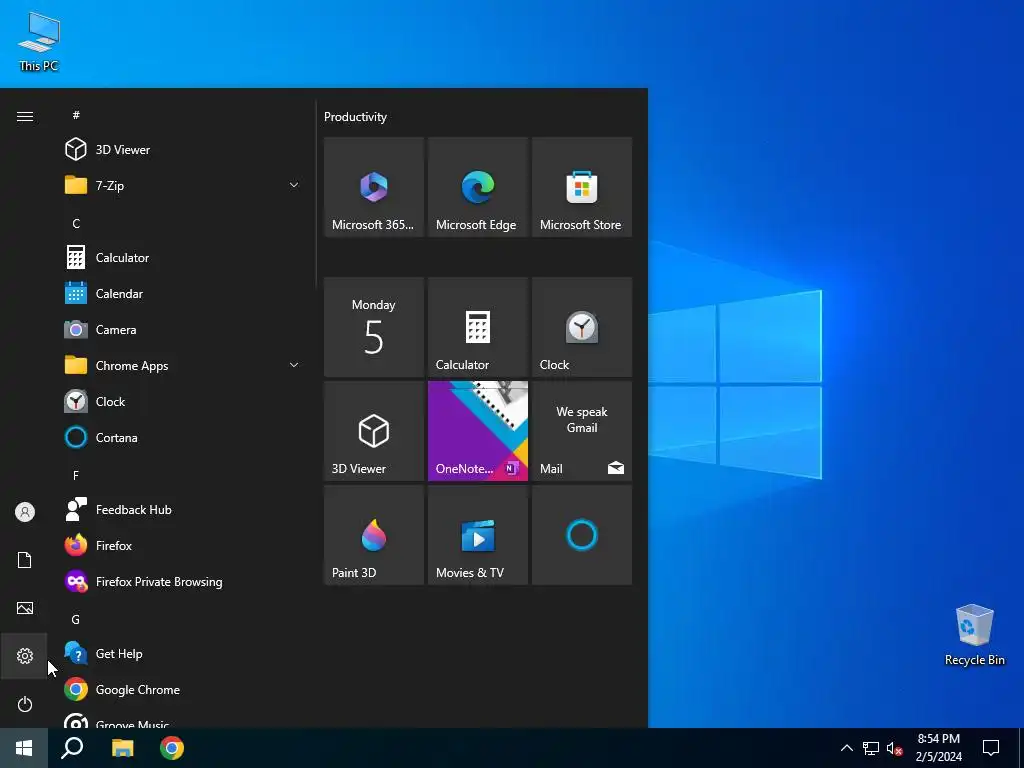Expand the Start menu hamburger button
The height and width of the screenshot is (768, 1024).
coord(25,116)
